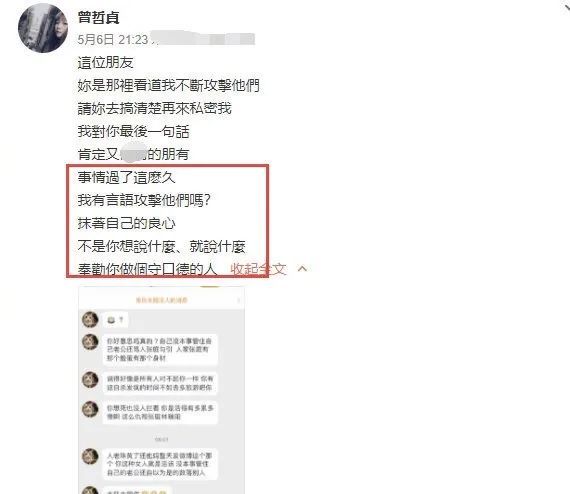Click the cat avatar beside the emoji message
Image resolution: width=570 pixels, height=494 pixels.
tap(90, 320)
